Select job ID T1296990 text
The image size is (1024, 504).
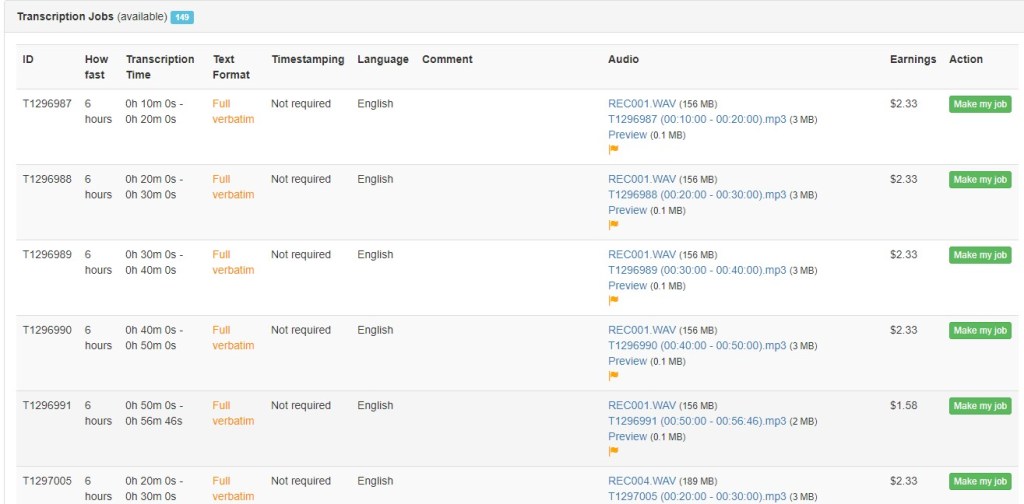(47, 330)
